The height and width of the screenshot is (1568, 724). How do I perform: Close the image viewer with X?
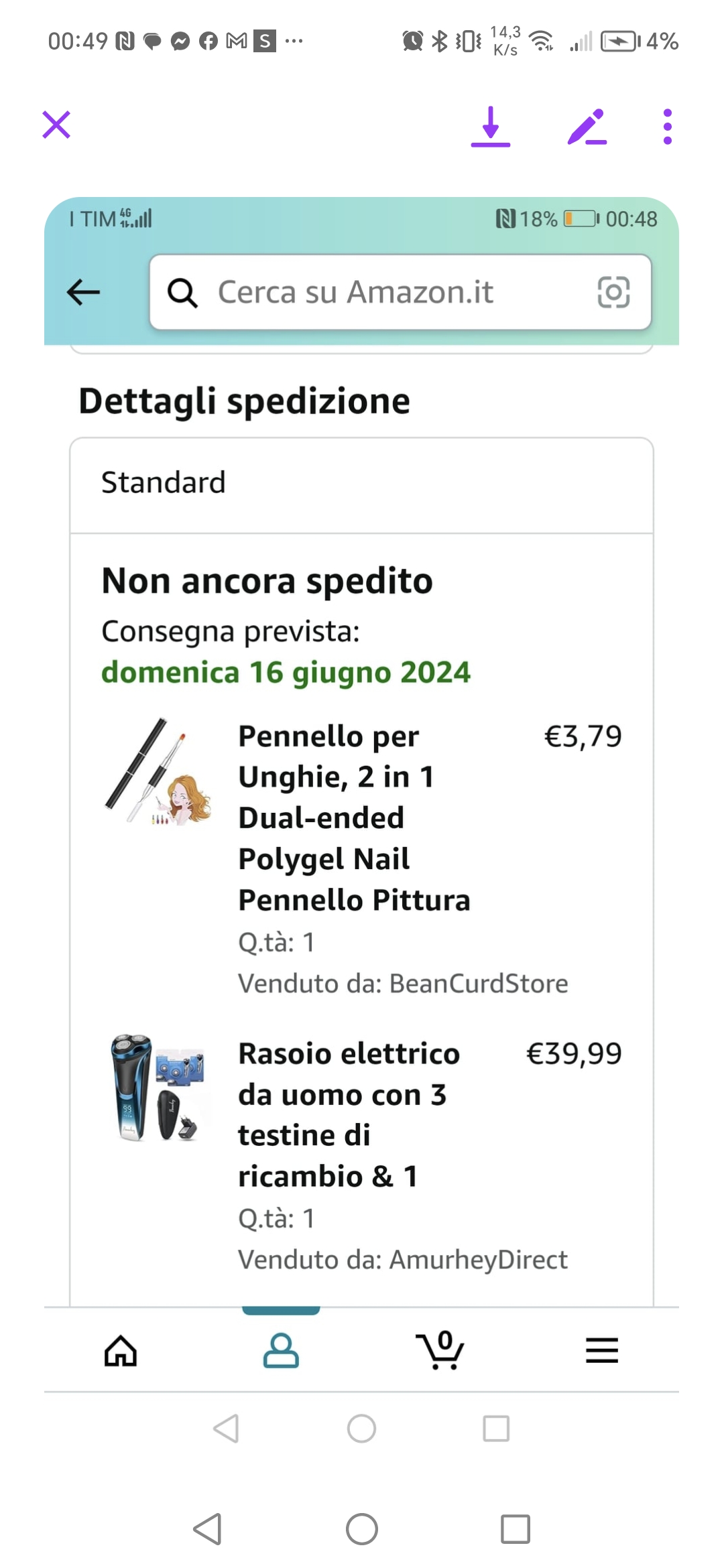point(56,125)
